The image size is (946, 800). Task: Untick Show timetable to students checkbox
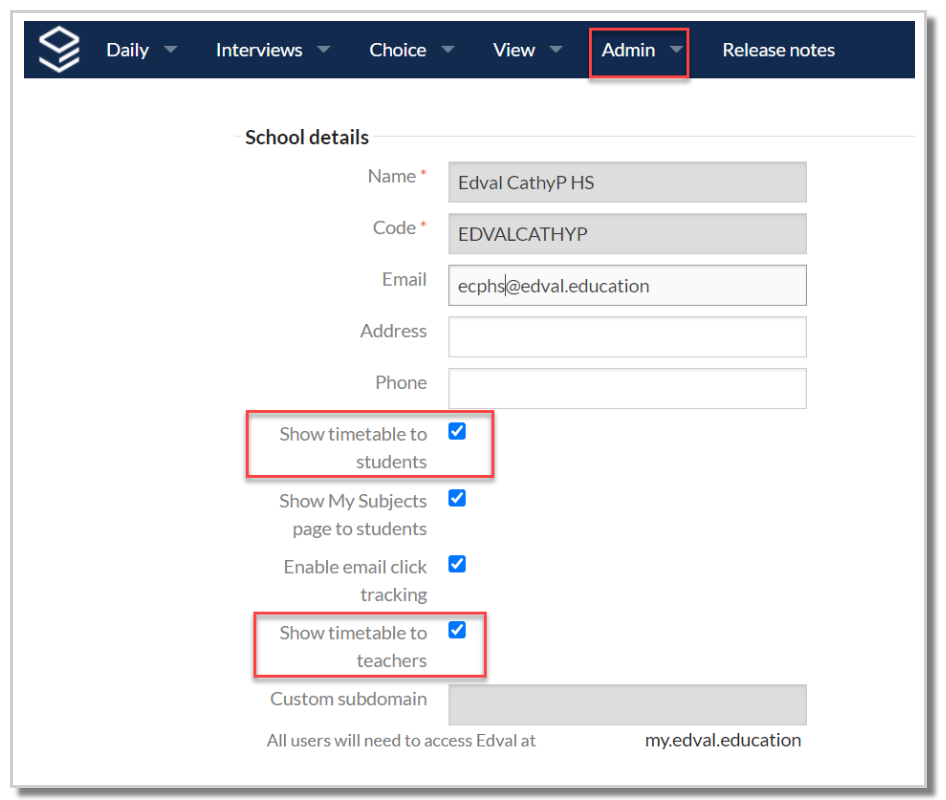(457, 431)
